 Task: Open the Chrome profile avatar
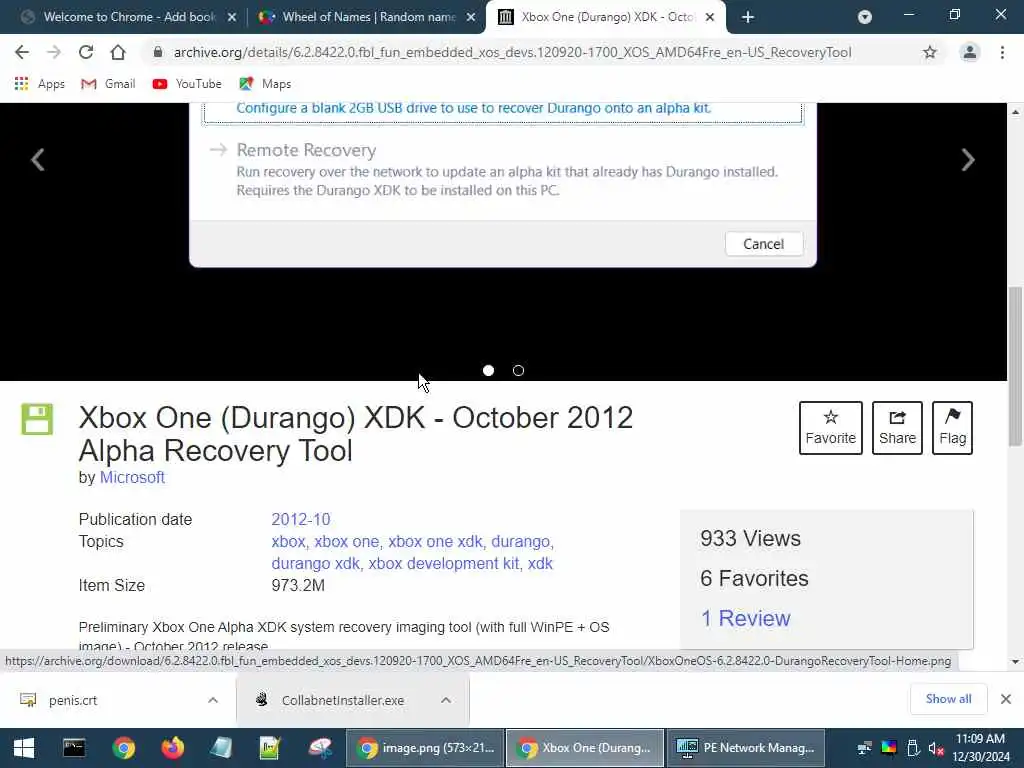pyautogui.click(x=970, y=52)
